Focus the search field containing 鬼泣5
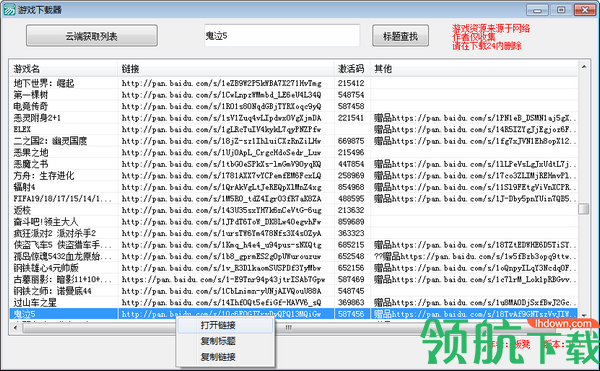This screenshot has height=371, width=600. click(x=282, y=36)
